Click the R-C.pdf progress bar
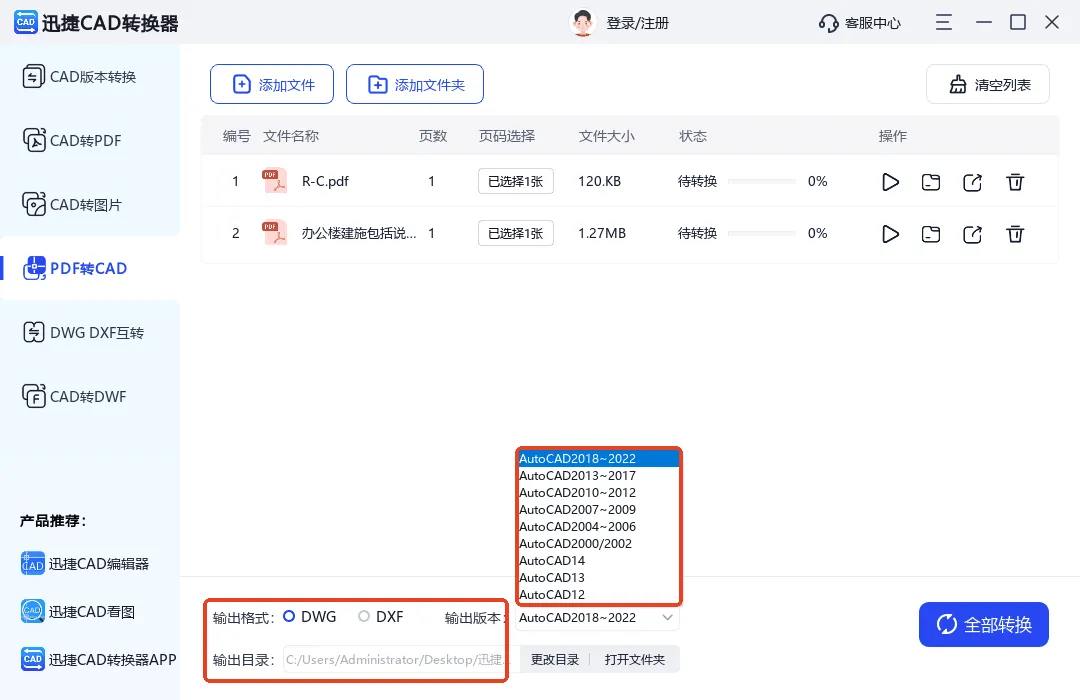 (762, 181)
